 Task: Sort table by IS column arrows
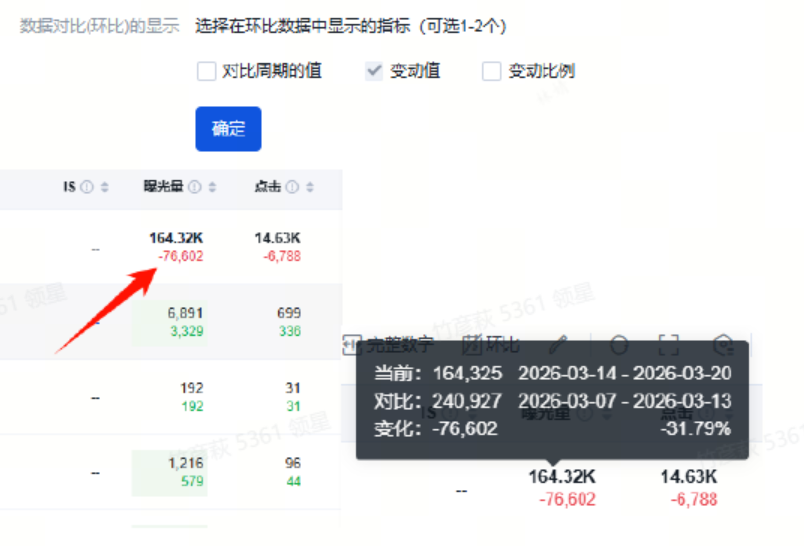[x=105, y=187]
